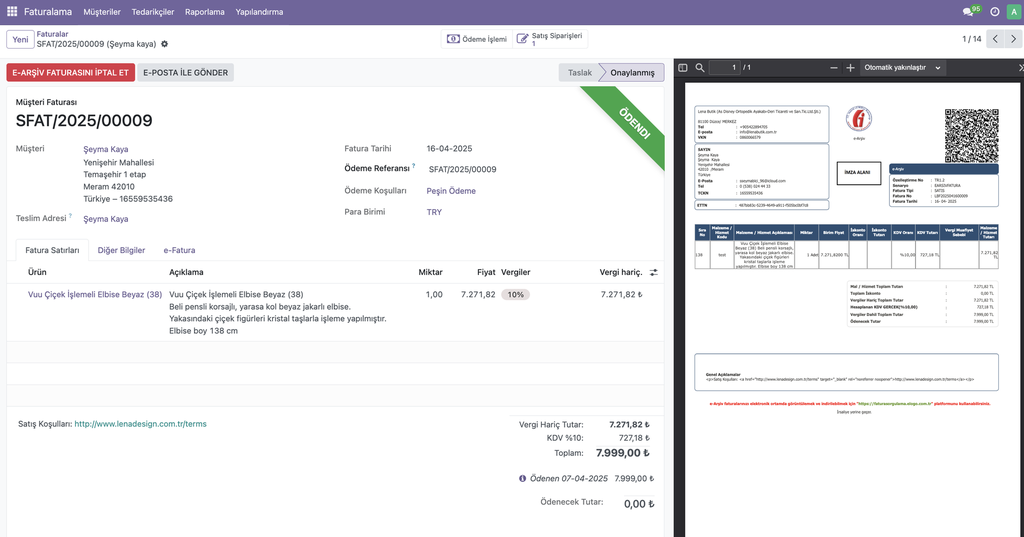The height and width of the screenshot is (537, 1024).
Task: Open the Yapılandırma menu
Action: [x=259, y=12]
